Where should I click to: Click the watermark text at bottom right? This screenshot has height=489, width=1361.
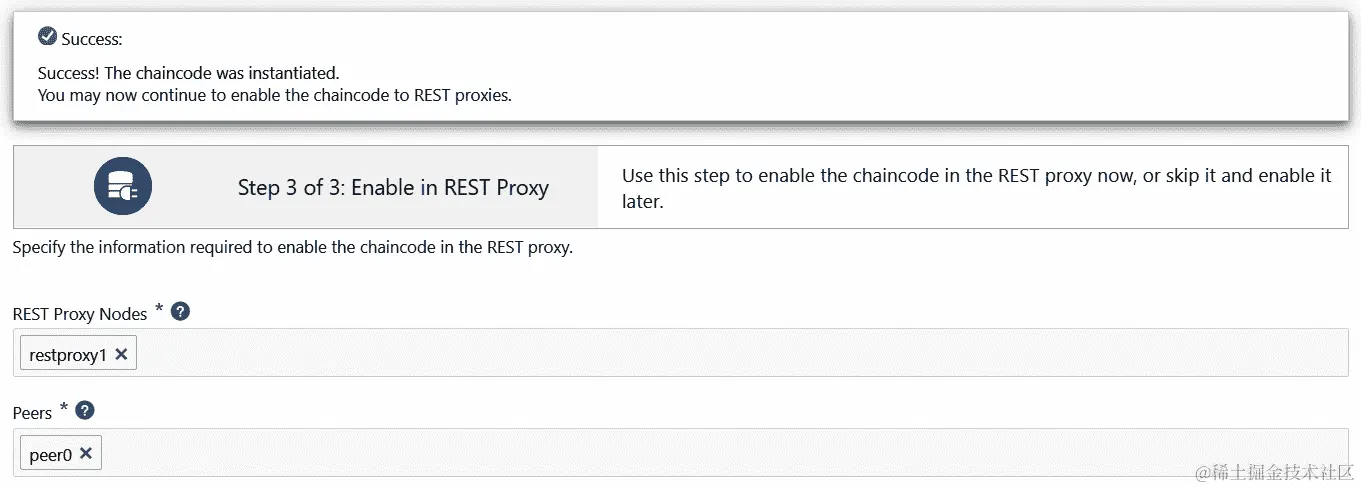pyautogui.click(x=1266, y=470)
